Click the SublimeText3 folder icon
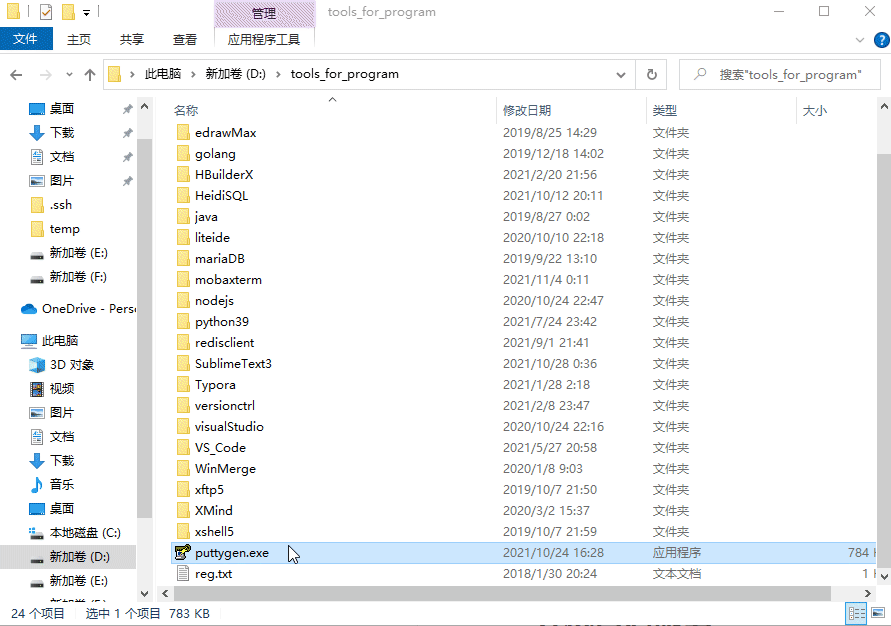 (x=183, y=364)
